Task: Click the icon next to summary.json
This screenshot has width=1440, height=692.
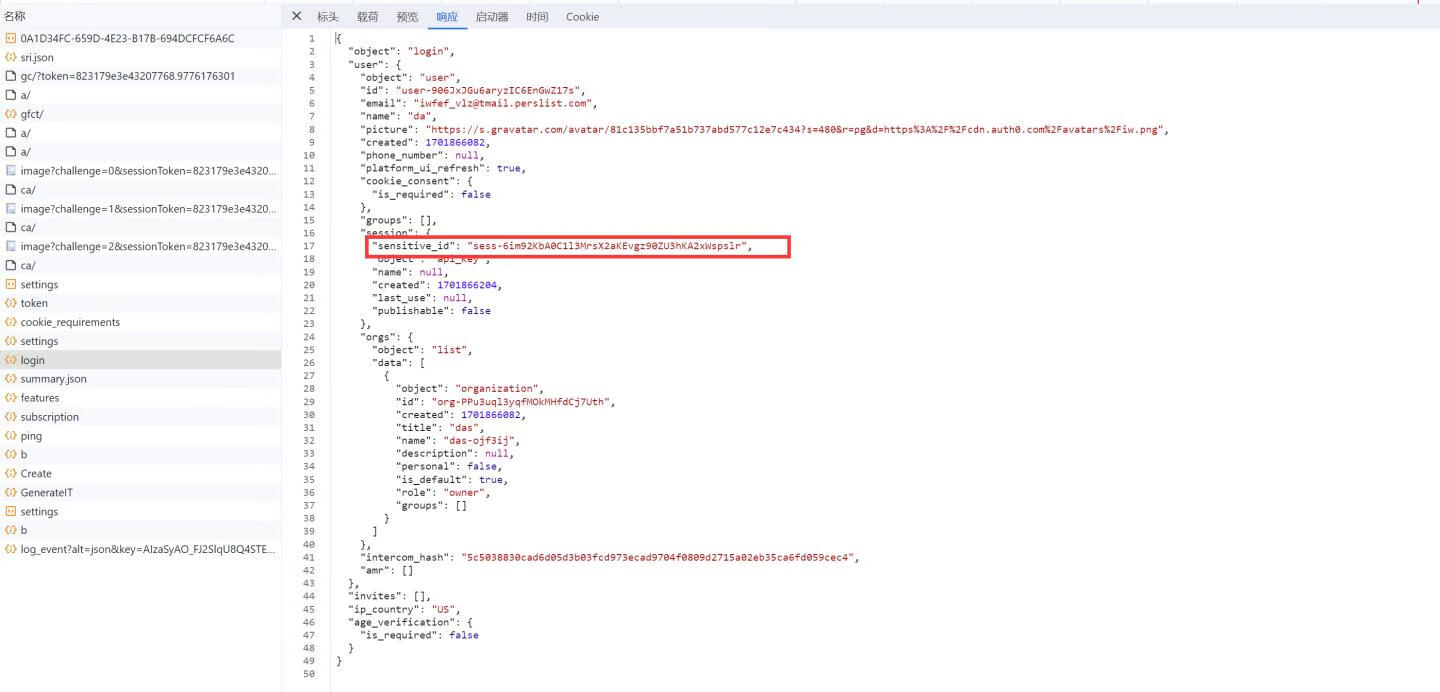Action: [x=11, y=379]
